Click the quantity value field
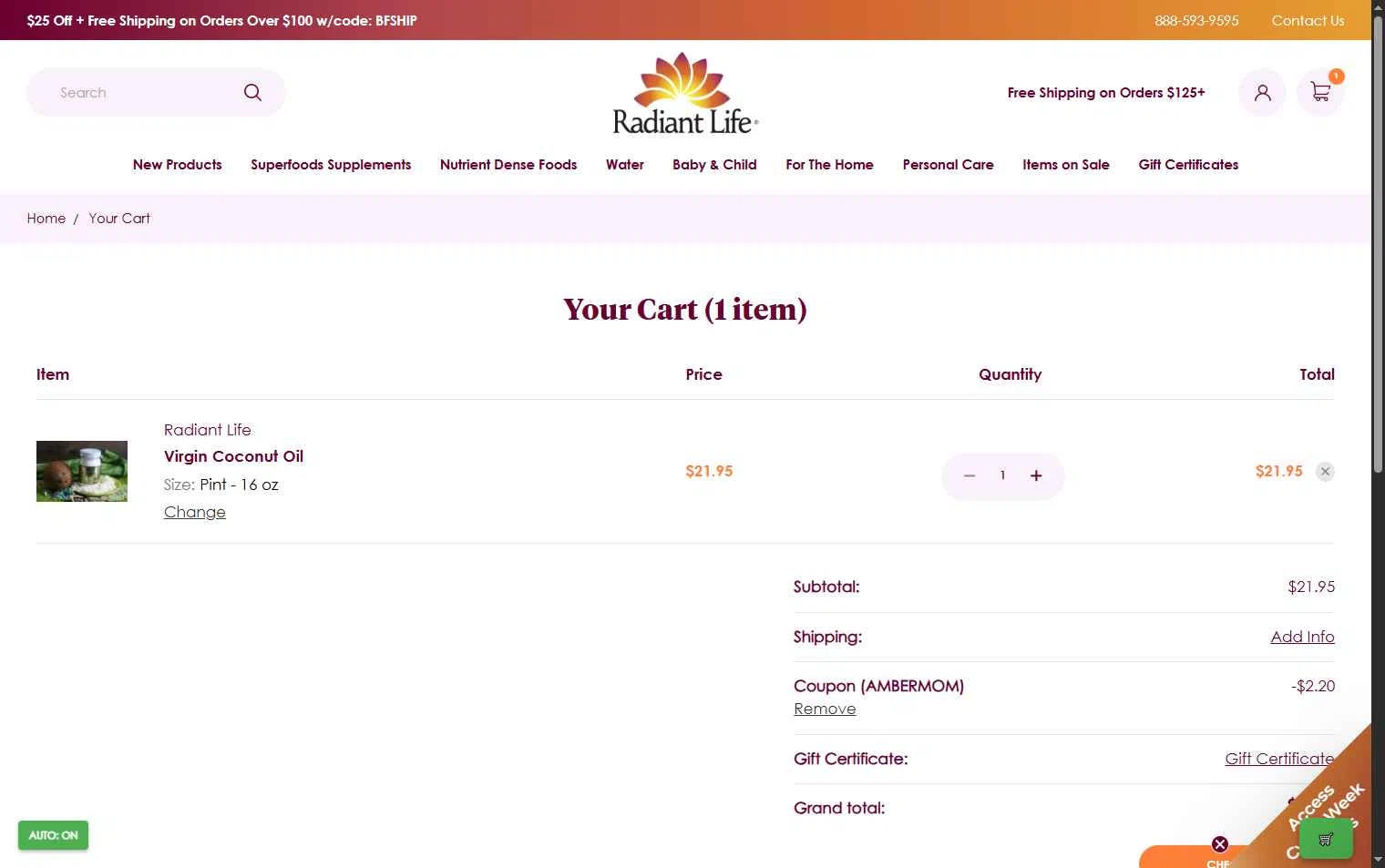This screenshot has width=1385, height=868. [1002, 475]
